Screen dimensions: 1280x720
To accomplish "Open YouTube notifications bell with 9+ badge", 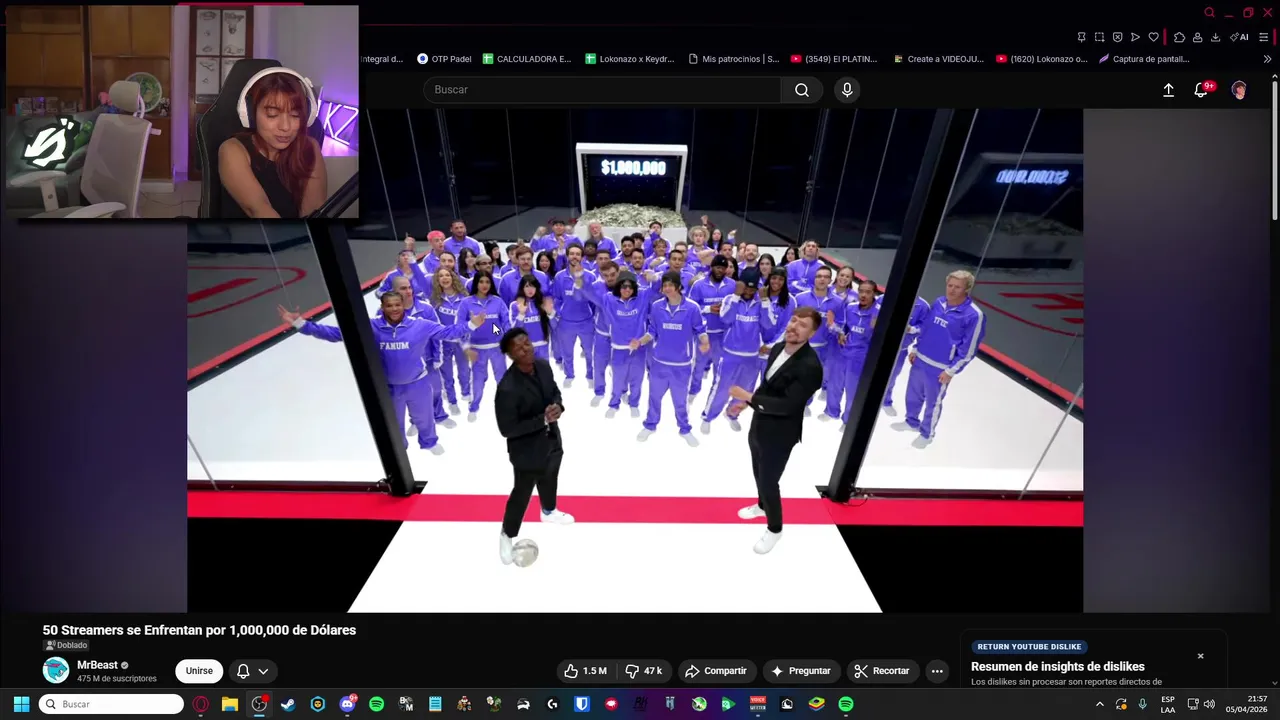I will 1202,90.
